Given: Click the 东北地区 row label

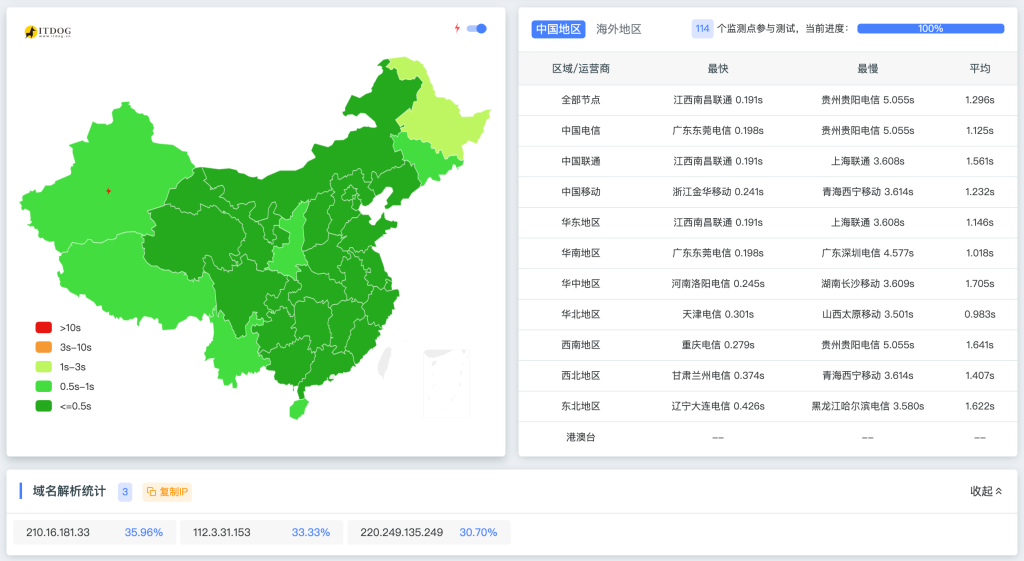Looking at the screenshot, I should coord(581,406).
